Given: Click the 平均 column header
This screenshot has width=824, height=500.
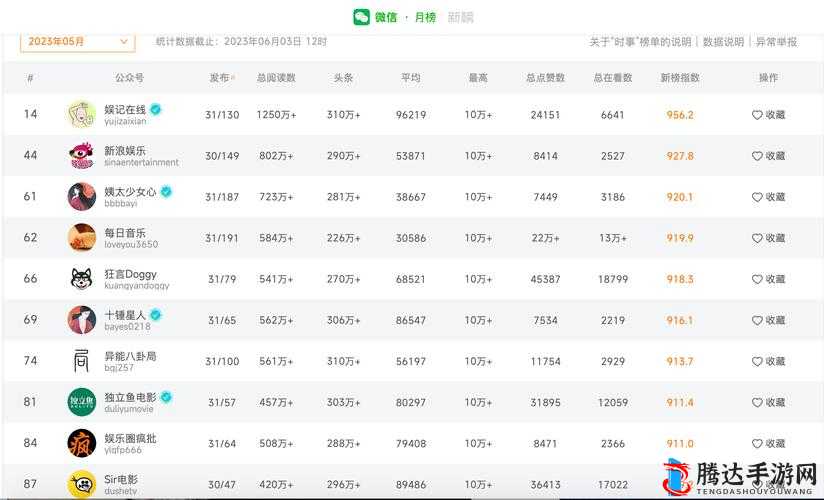Looking at the screenshot, I should coord(411,78).
